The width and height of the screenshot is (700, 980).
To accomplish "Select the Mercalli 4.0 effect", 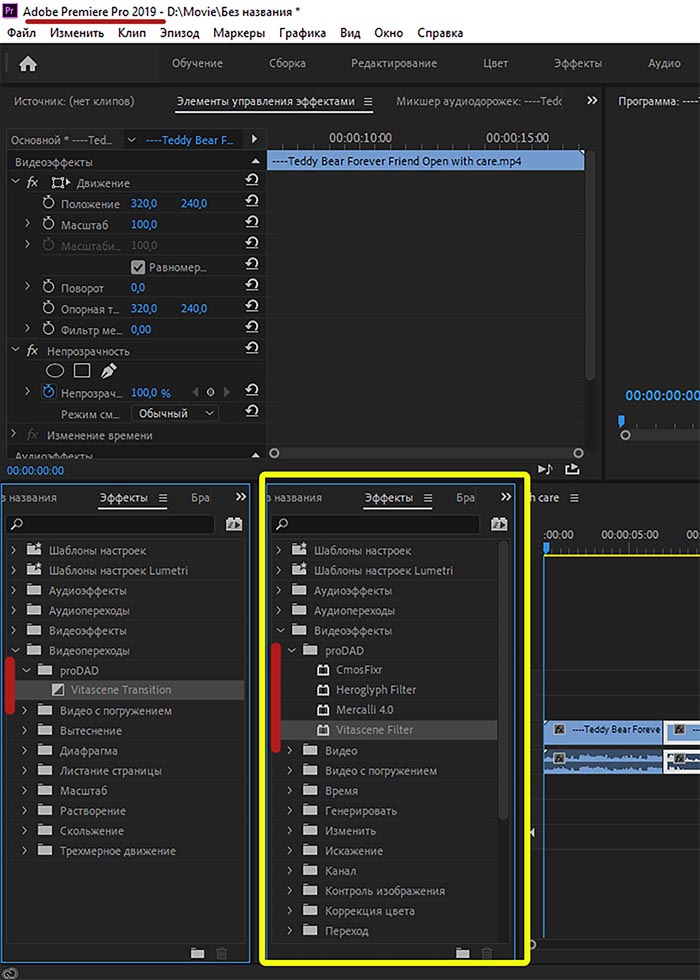I will pos(364,709).
